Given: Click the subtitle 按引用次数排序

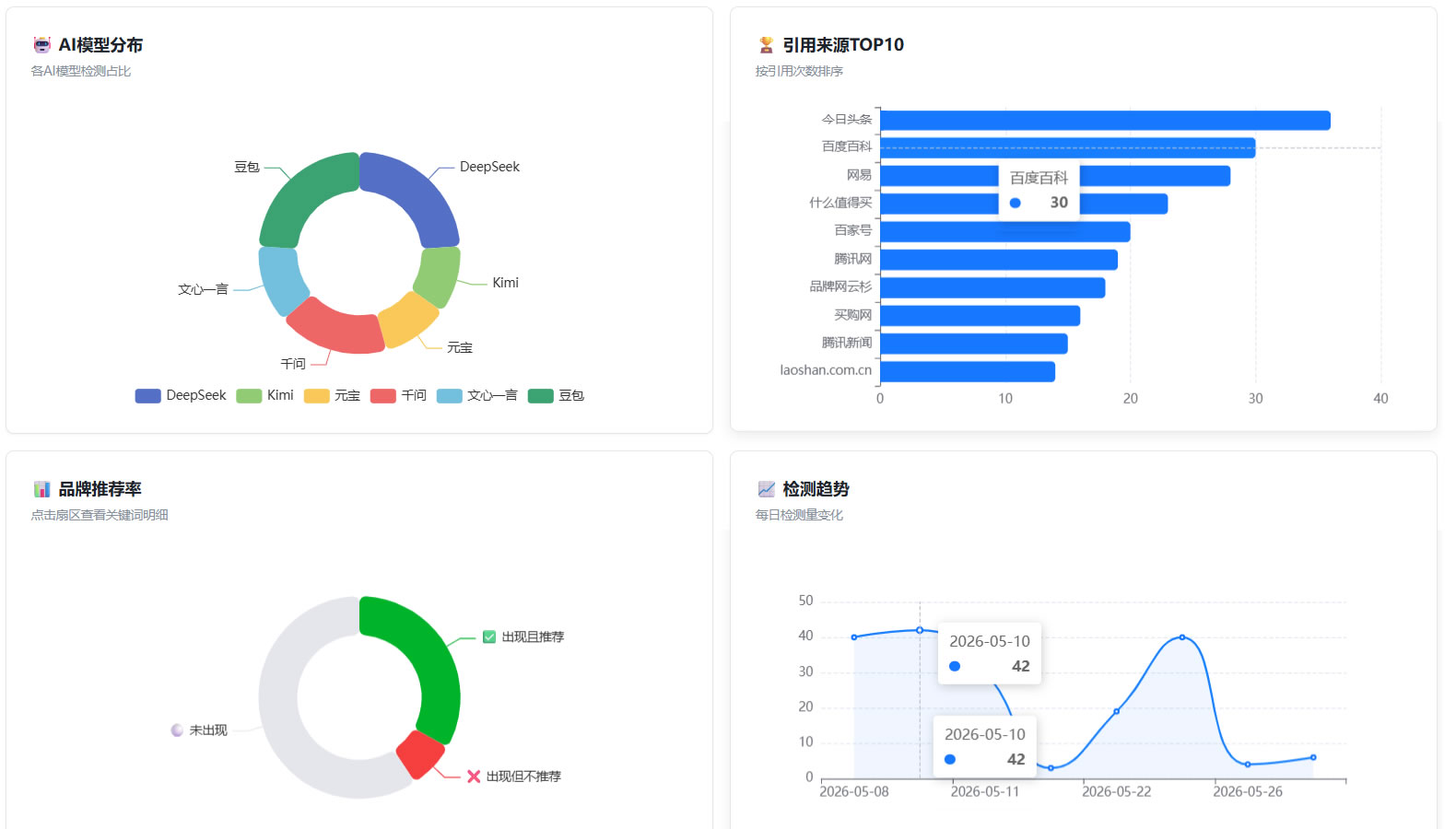Looking at the screenshot, I should [799, 71].
